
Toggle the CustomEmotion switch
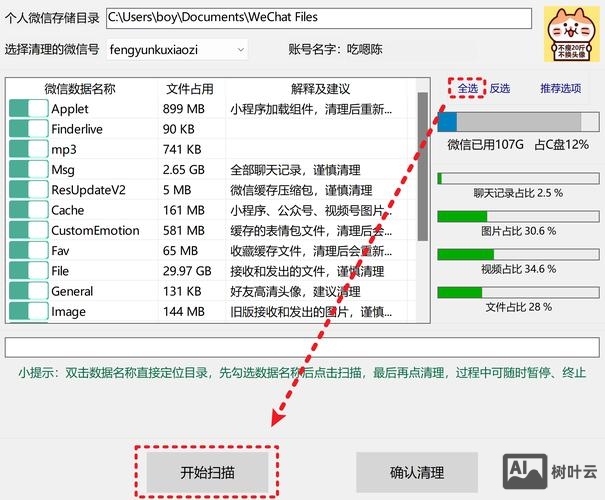[29, 230]
